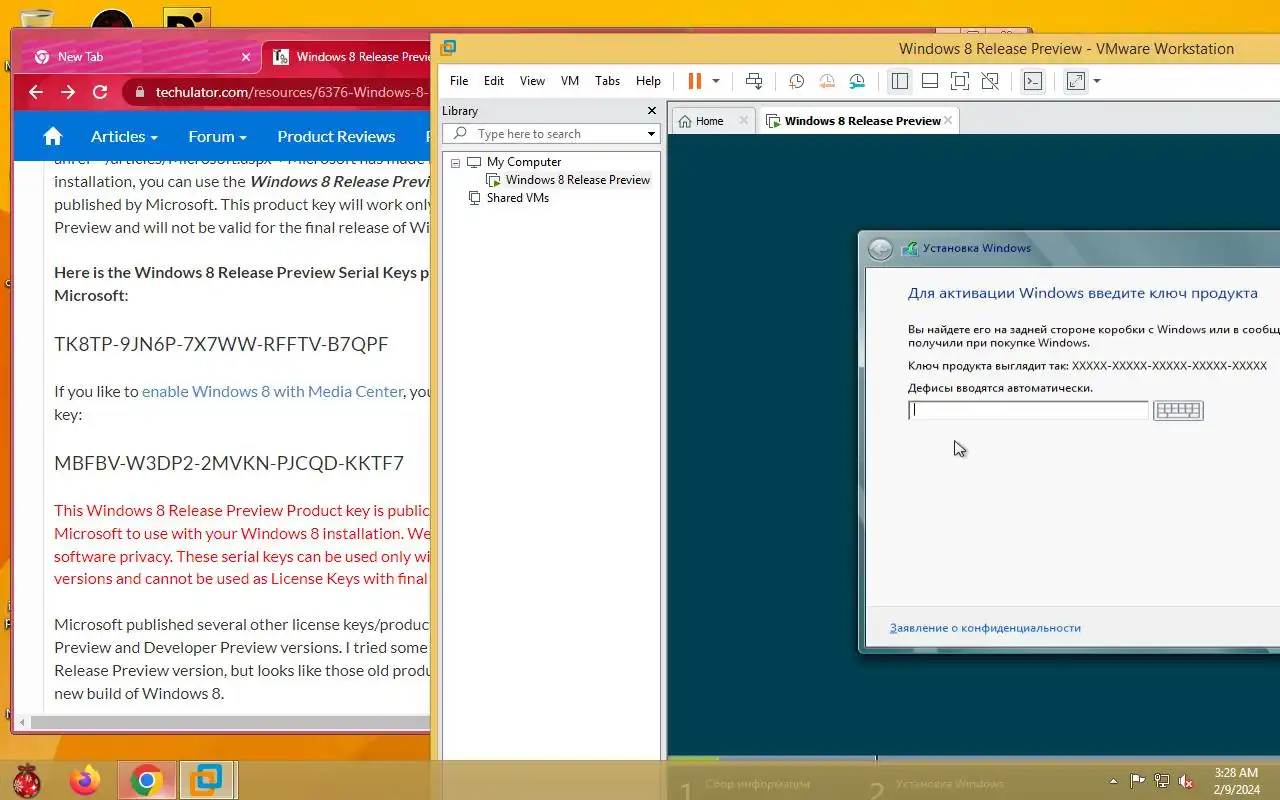1280x800 pixels.
Task: Go back in Chrome browser
Action: pos(36,92)
